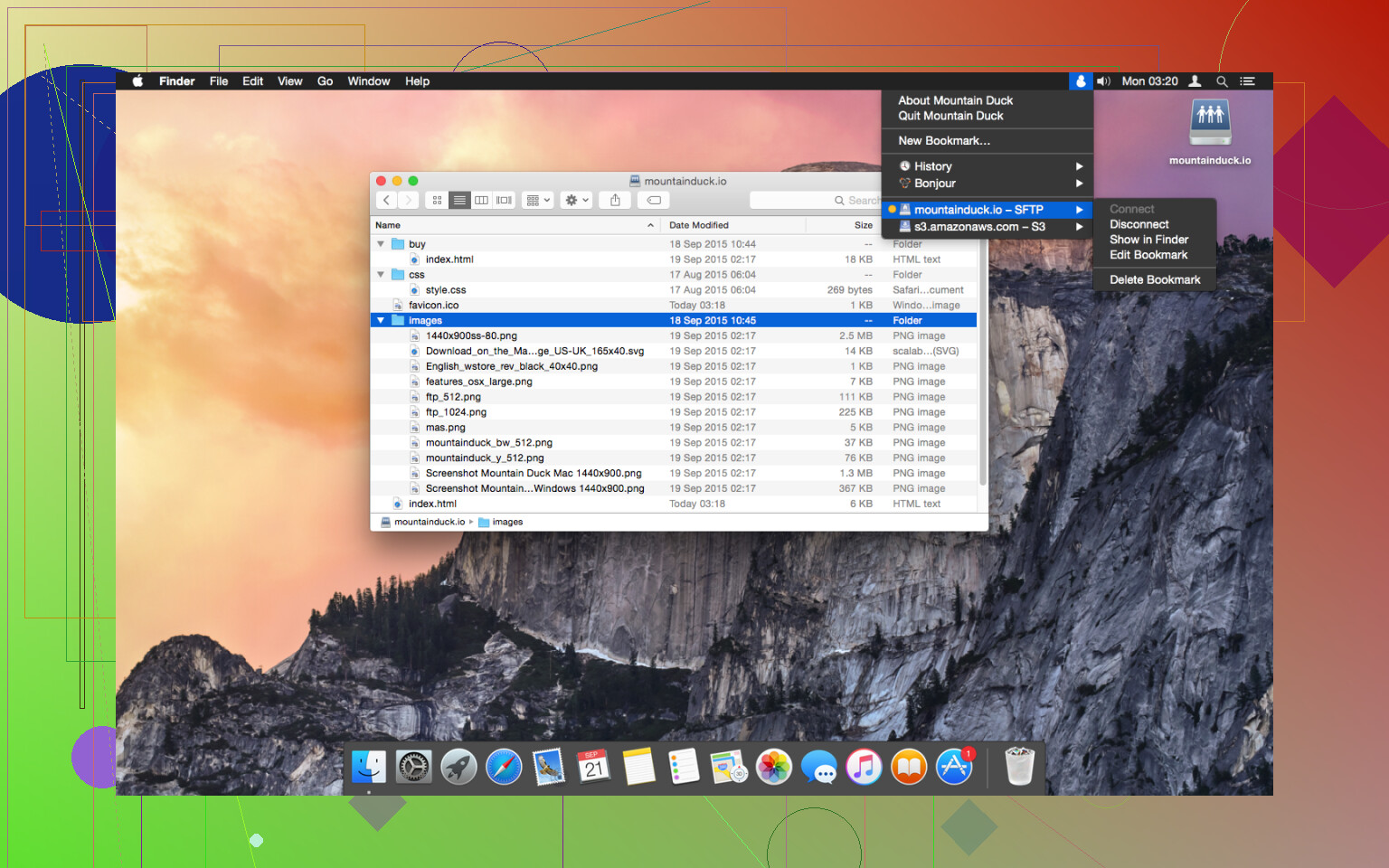
Task: Click the Edit Tags toolbar button
Action: point(654,200)
